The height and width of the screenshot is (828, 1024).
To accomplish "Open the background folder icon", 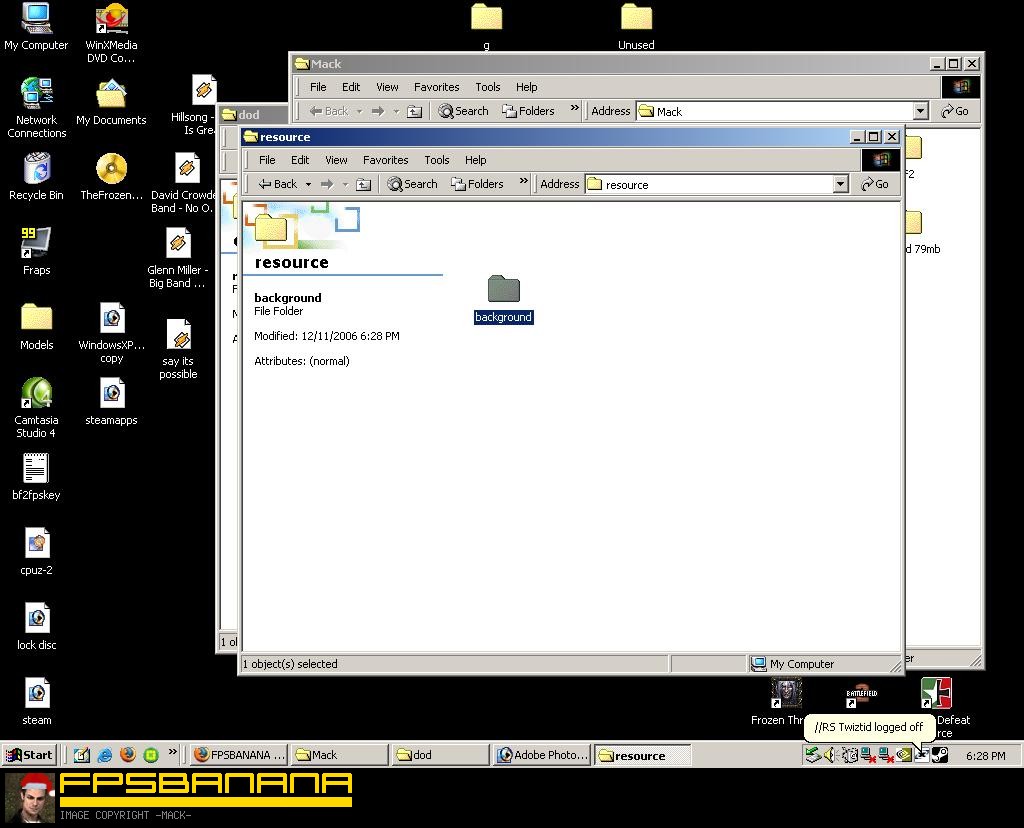I will coord(503,290).
